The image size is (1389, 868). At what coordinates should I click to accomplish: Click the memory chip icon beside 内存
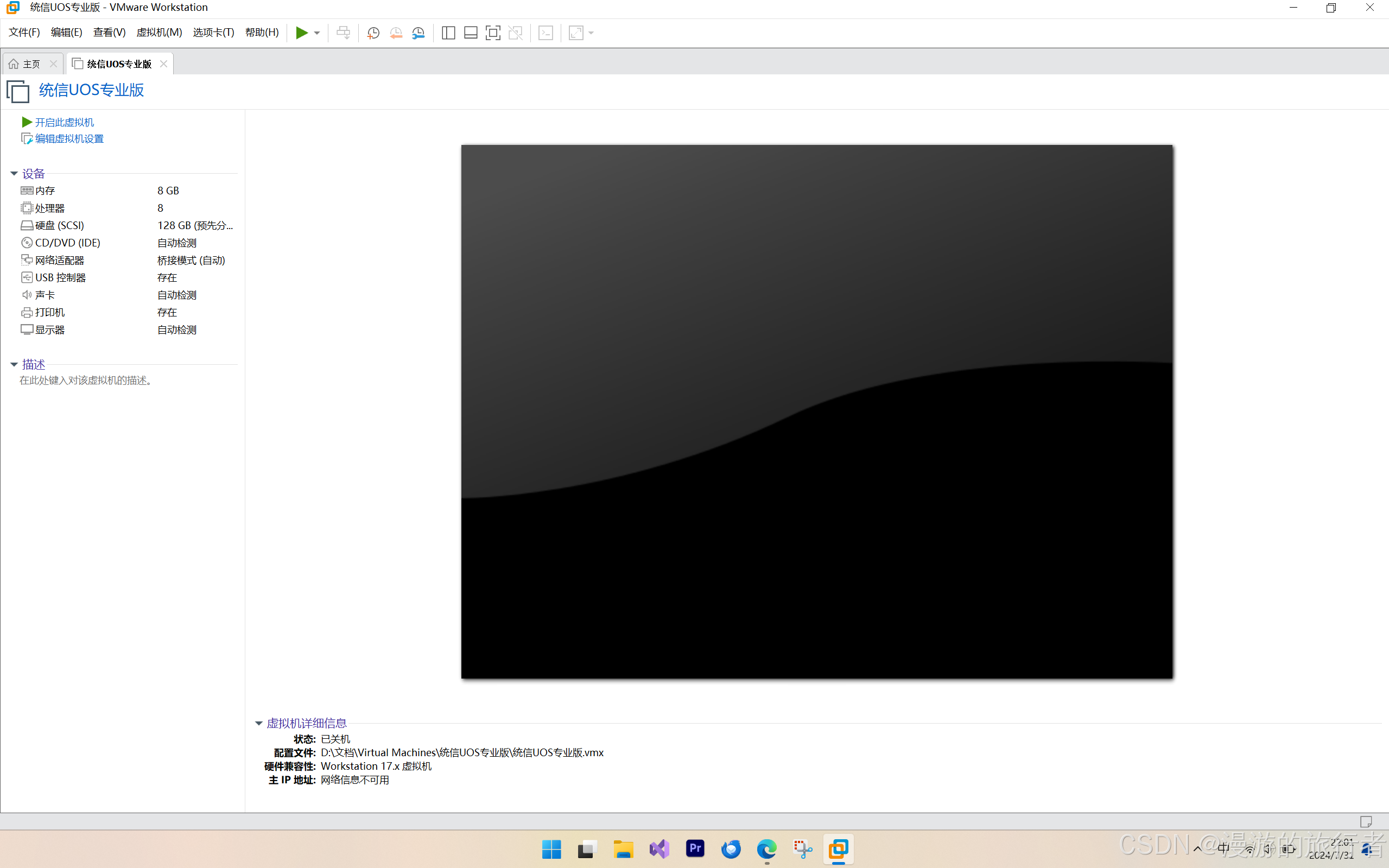(27, 190)
